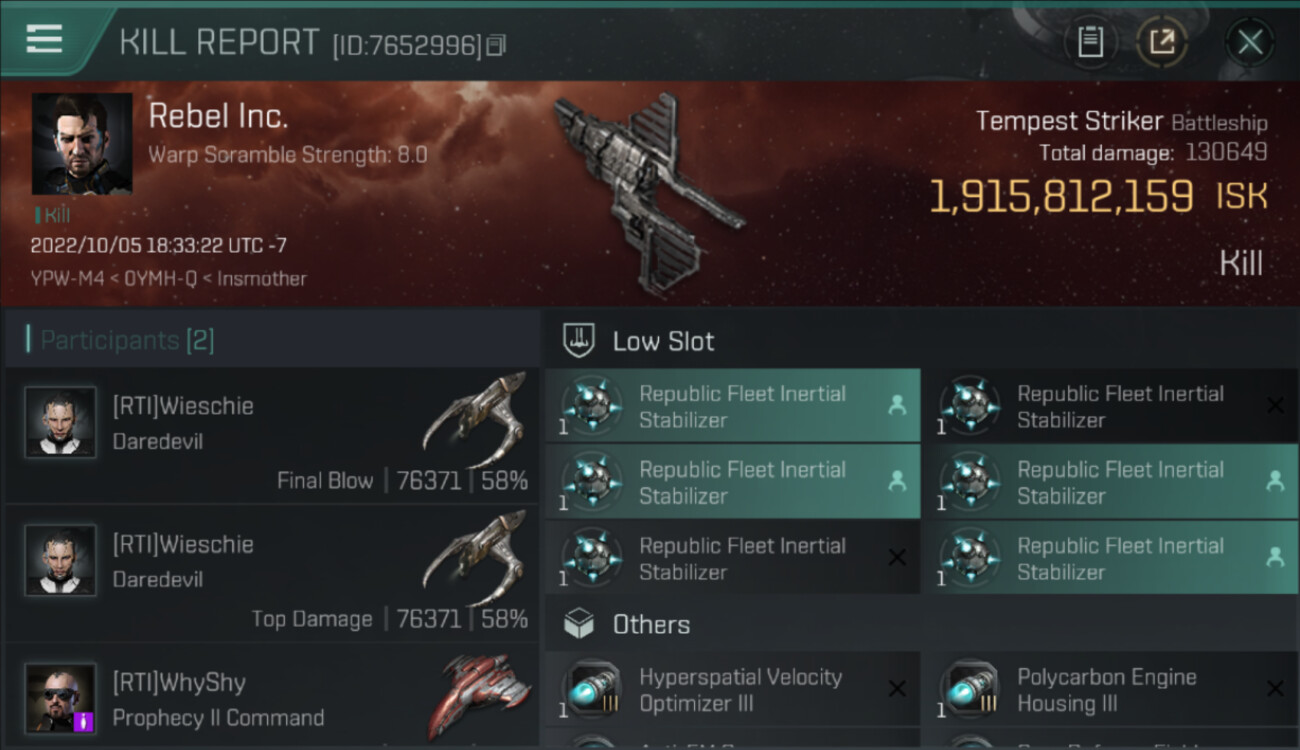
Task: Click the Others section header
Action: (x=651, y=625)
